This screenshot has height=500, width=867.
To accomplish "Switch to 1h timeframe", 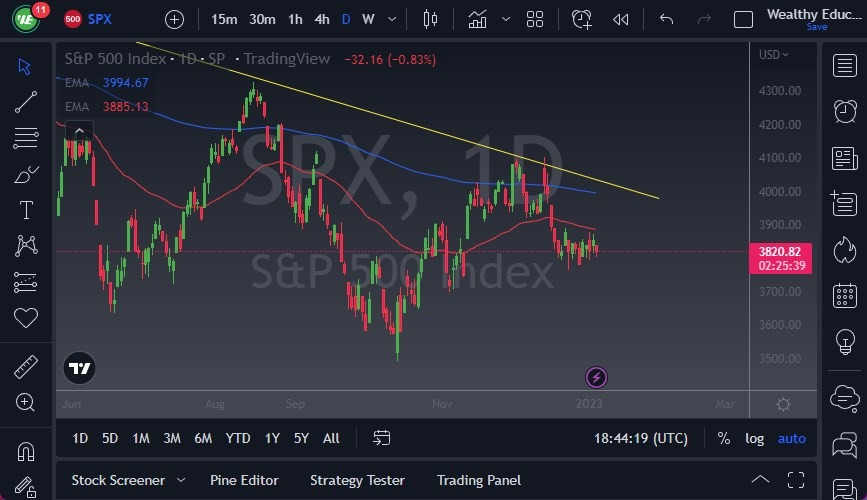I will [x=295, y=20].
